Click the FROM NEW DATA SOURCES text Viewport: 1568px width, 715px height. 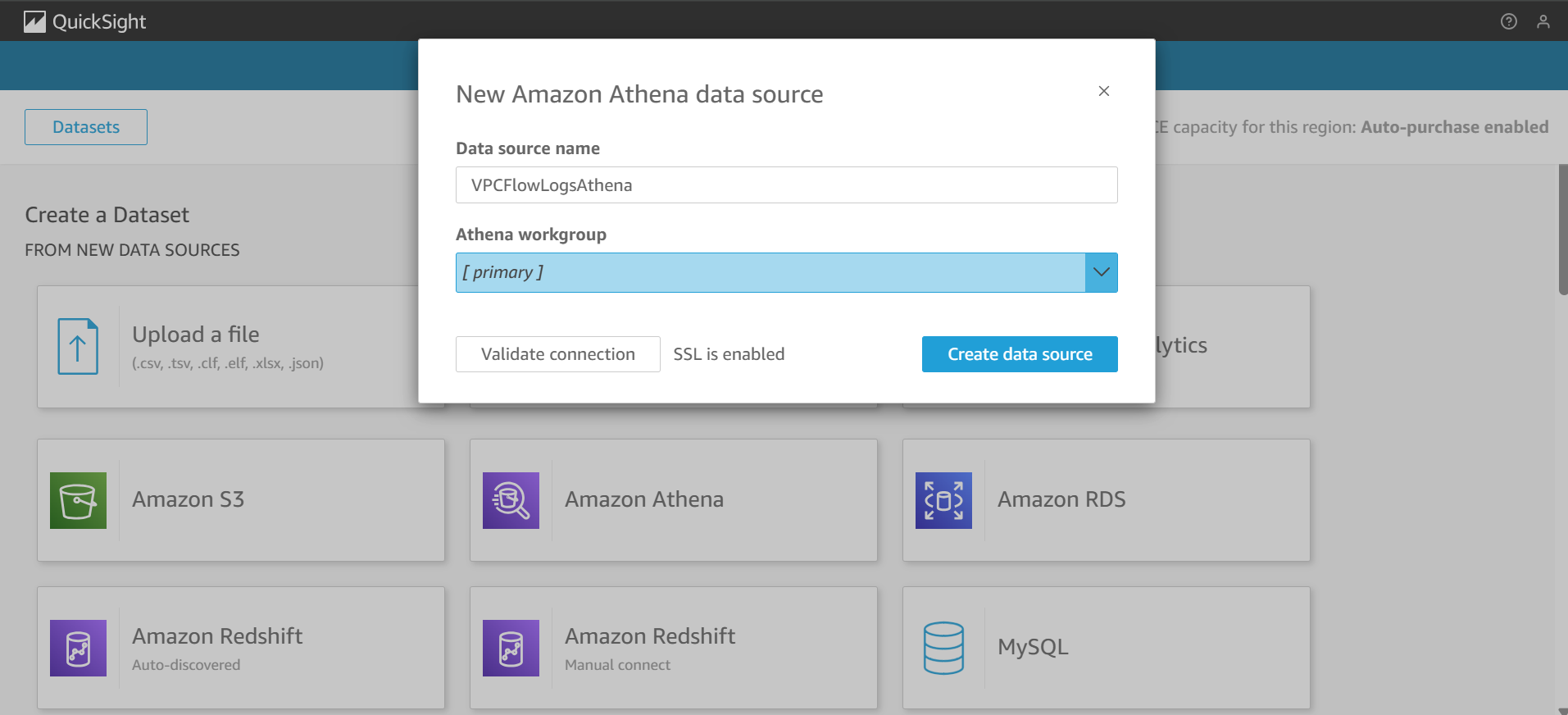point(132,250)
